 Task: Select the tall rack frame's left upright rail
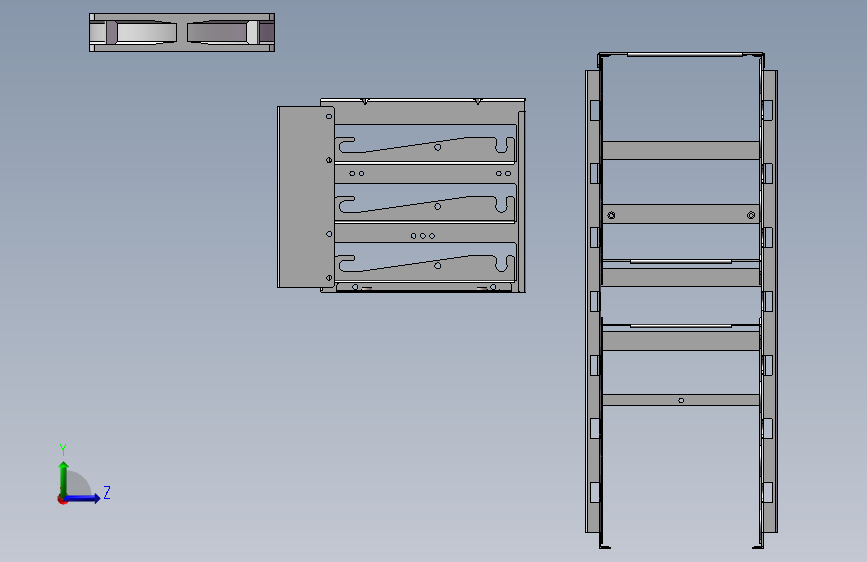pyautogui.click(x=594, y=301)
